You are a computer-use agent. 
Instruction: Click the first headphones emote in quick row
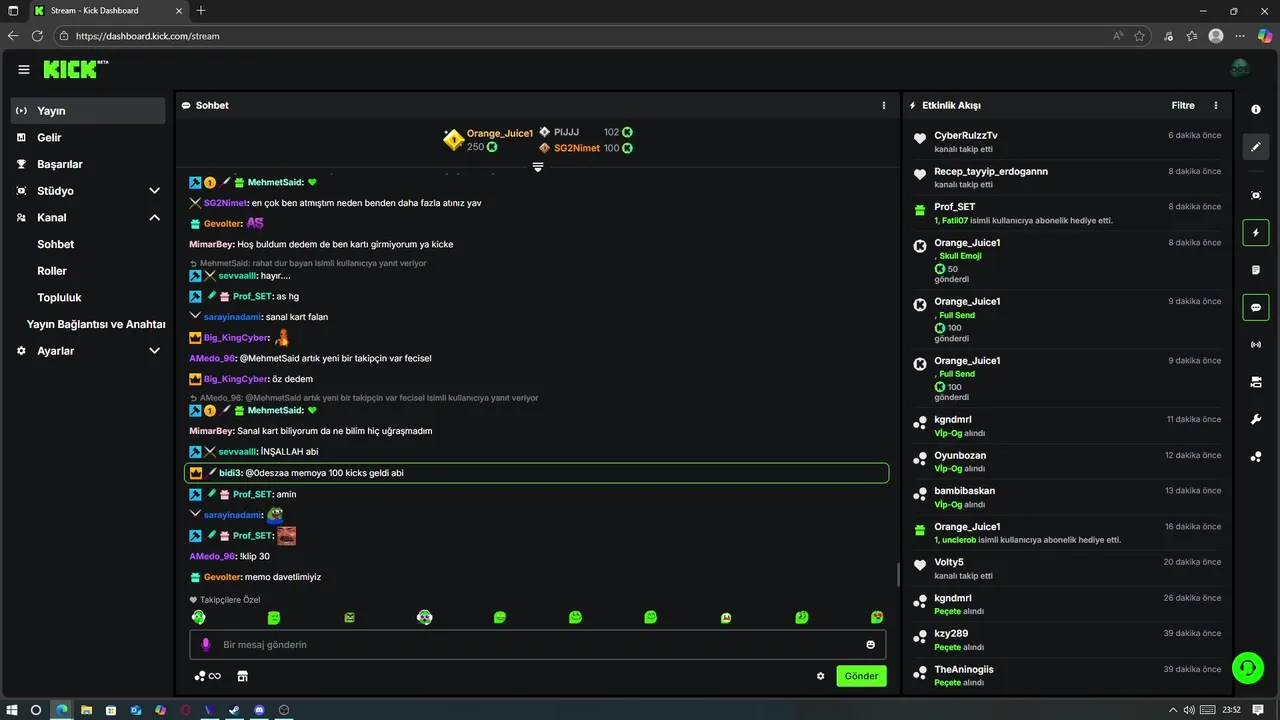tap(199, 618)
